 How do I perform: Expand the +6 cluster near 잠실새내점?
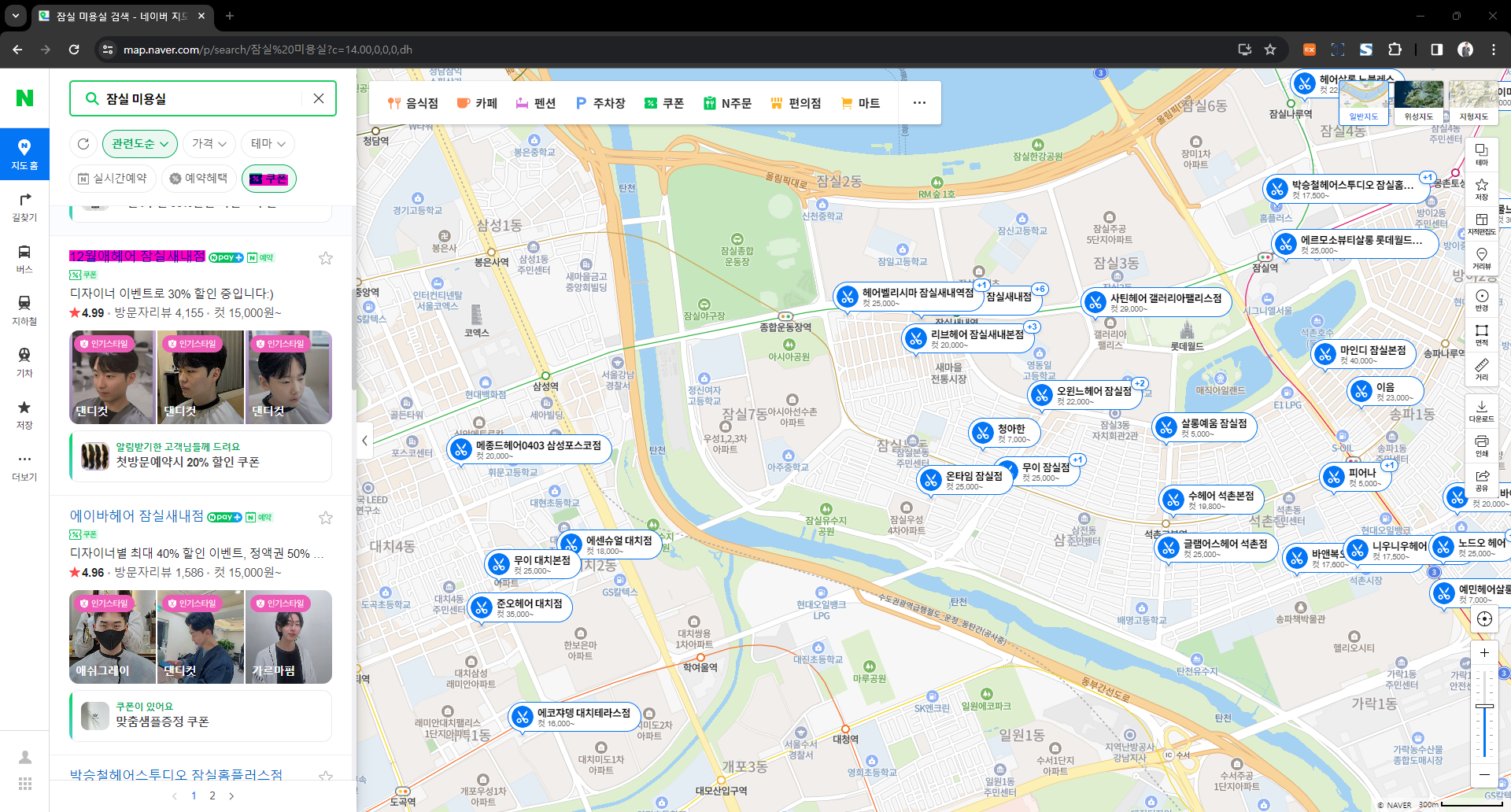[1040, 290]
